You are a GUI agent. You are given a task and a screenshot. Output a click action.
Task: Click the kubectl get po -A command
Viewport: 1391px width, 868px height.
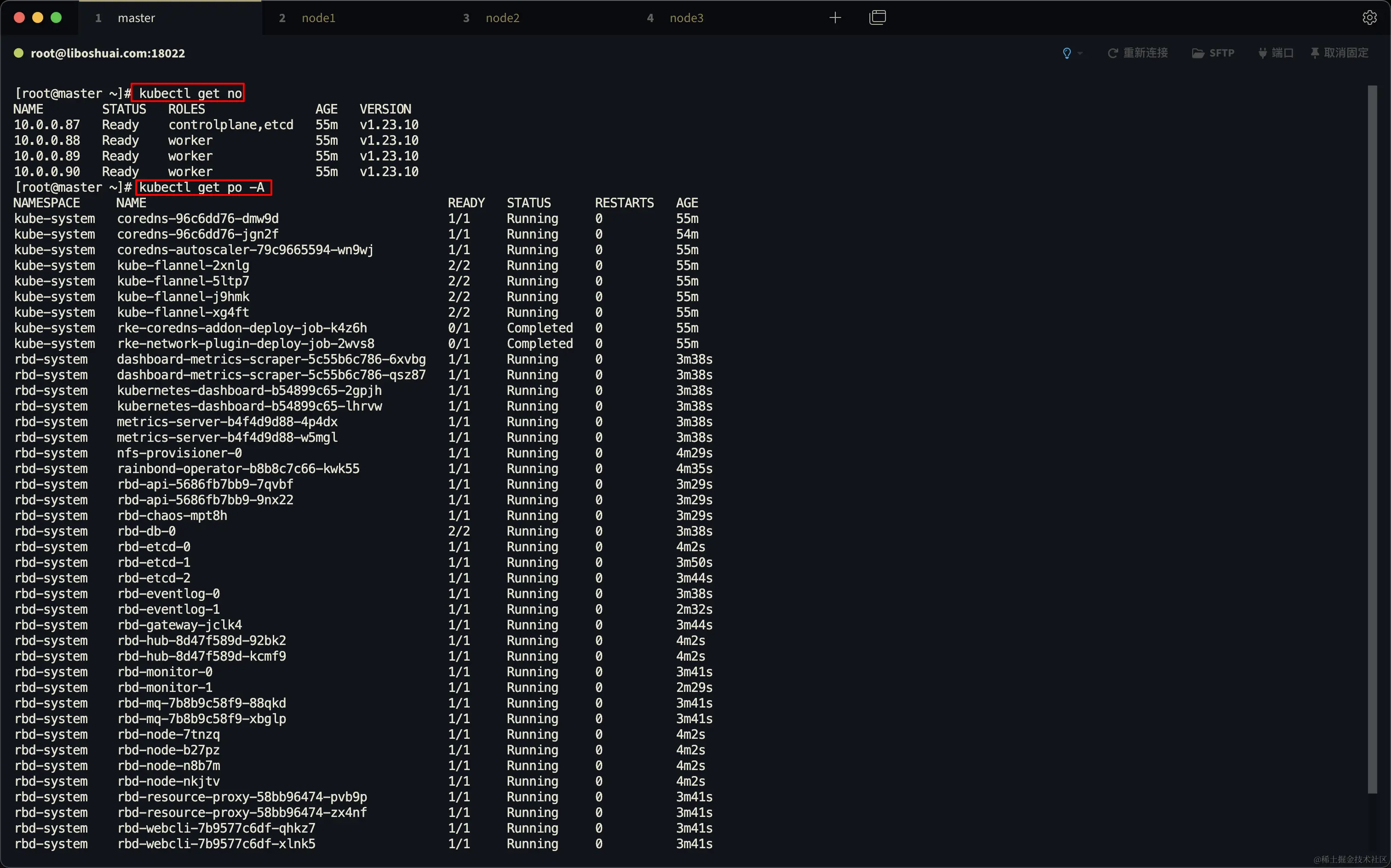pyautogui.click(x=201, y=187)
